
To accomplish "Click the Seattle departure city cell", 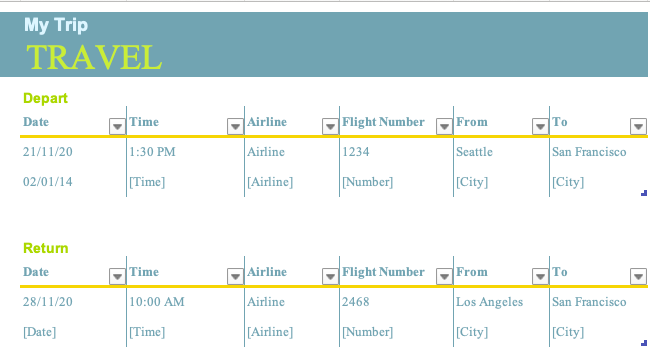I will click(x=501, y=152).
